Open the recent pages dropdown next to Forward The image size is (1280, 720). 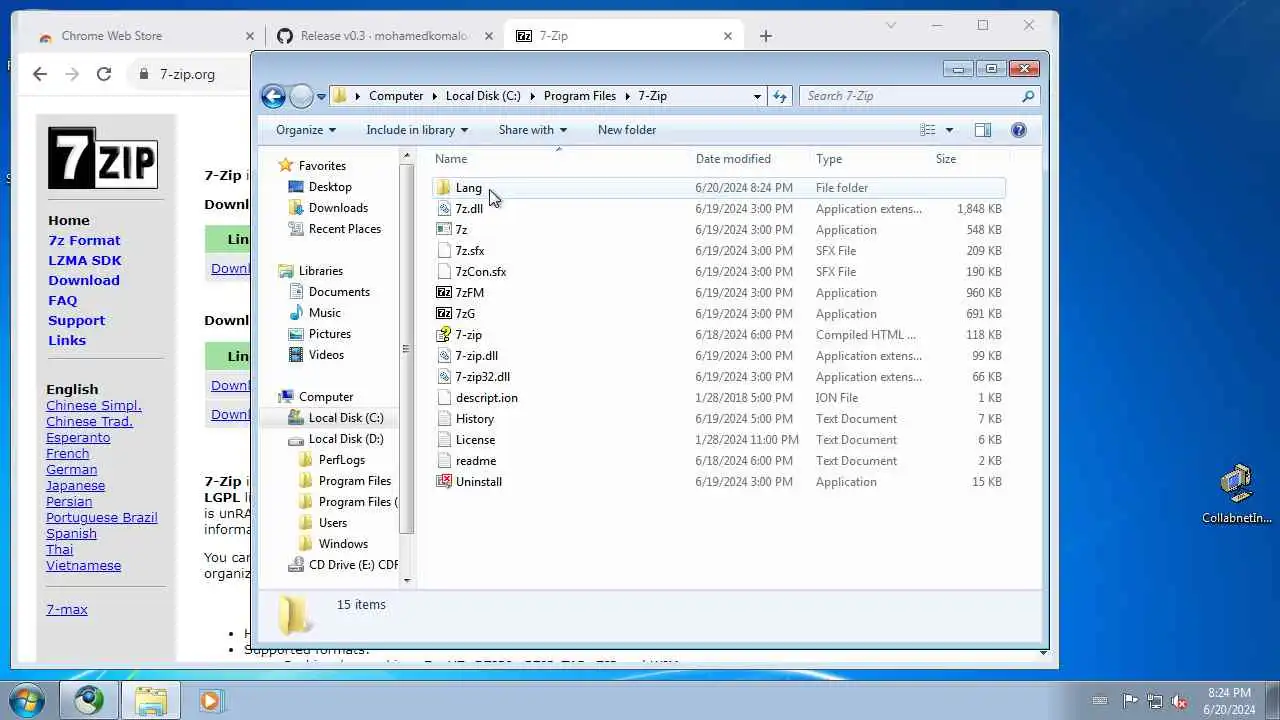(321, 97)
